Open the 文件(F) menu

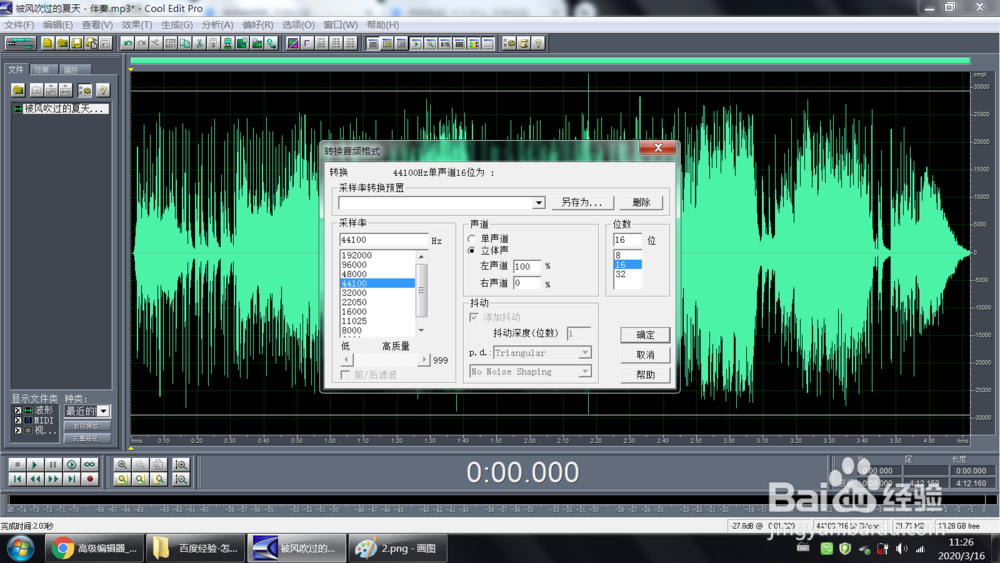[19, 25]
